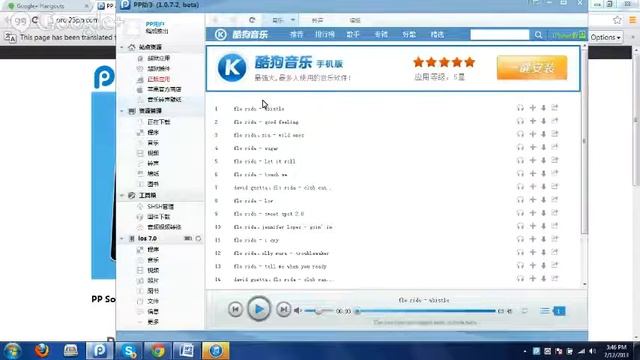Image resolution: width=640 pixels, height=360 pixels.
Task: Share row 12 troublemaker song via share icon
Action: [x=554, y=252]
